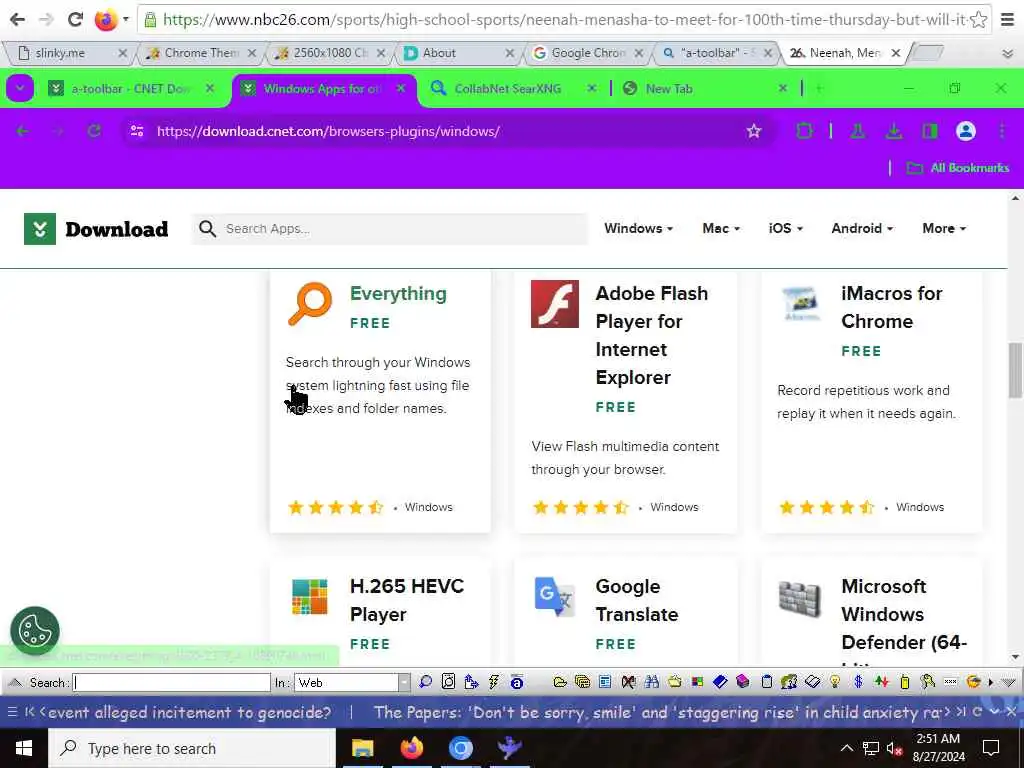
Task: Click the page vertical scrollbar thumb
Action: pyautogui.click(x=1016, y=370)
